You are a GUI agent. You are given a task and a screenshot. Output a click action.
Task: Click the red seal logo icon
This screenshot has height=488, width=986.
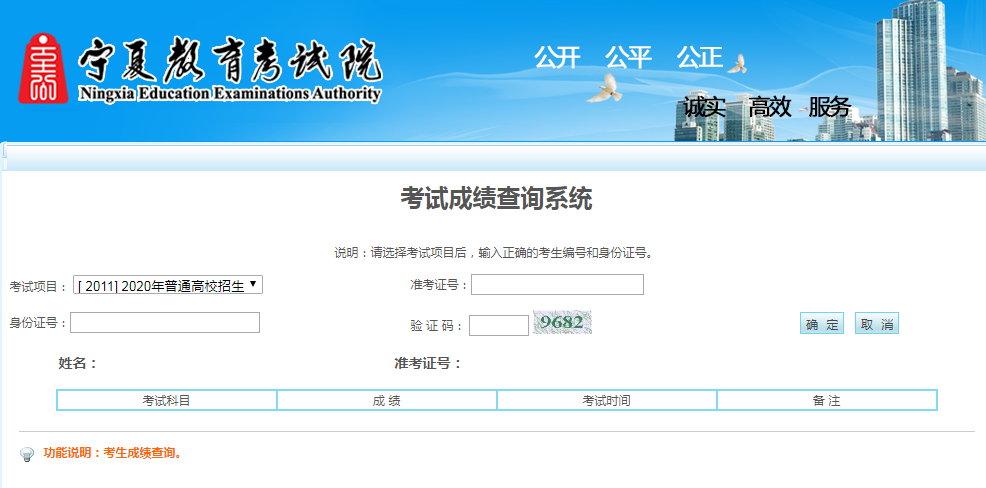point(43,68)
